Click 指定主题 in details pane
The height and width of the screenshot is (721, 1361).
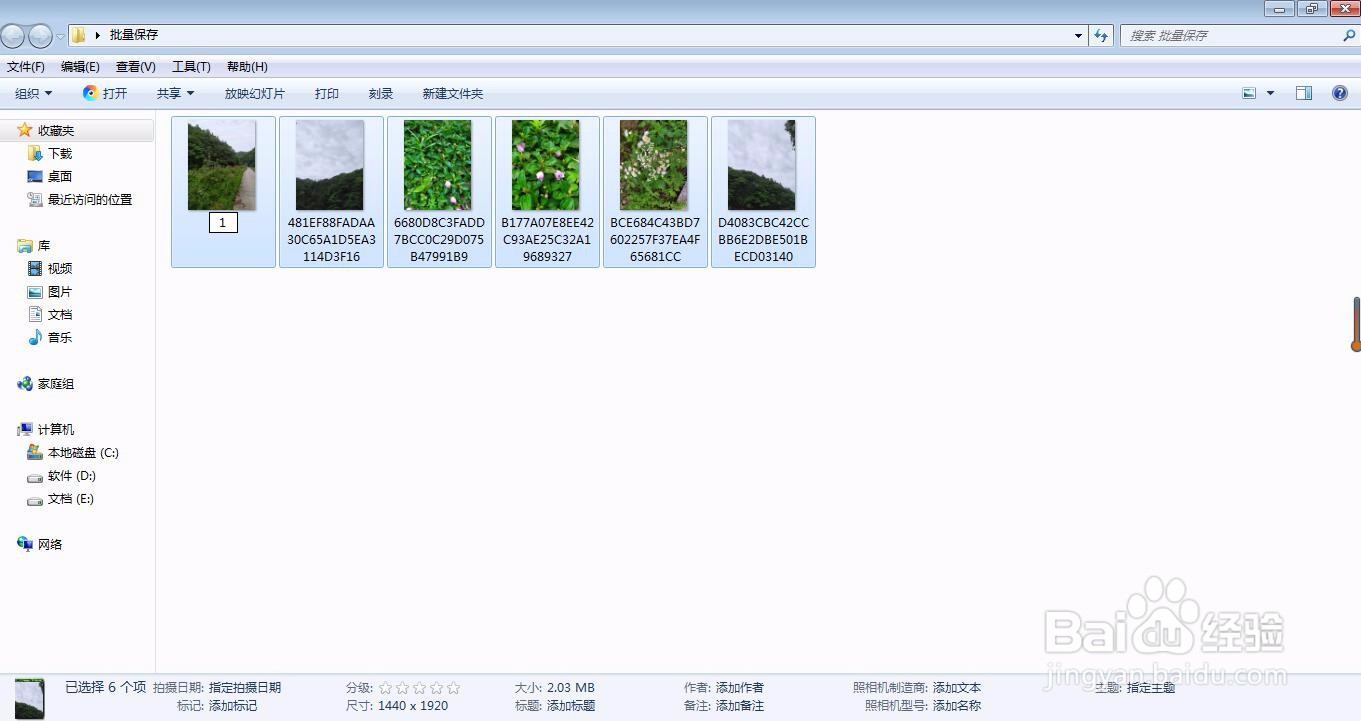[x=1151, y=687]
